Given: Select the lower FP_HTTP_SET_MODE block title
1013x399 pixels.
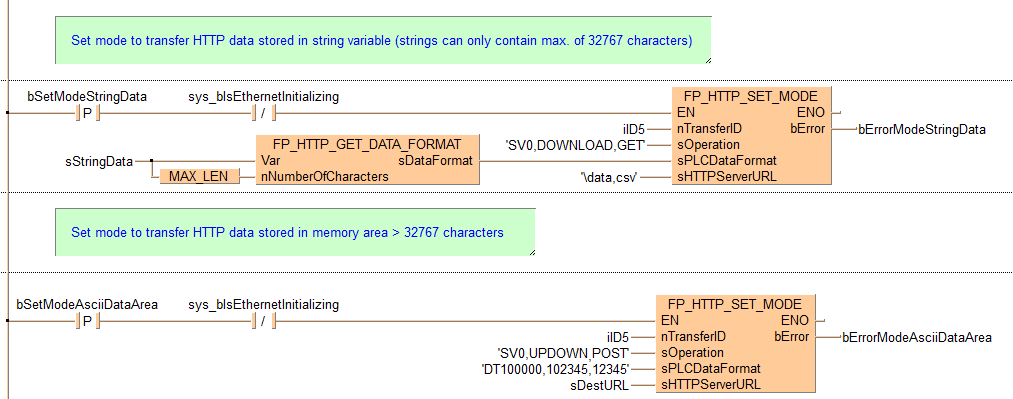Looking at the screenshot, I should pos(735,304).
